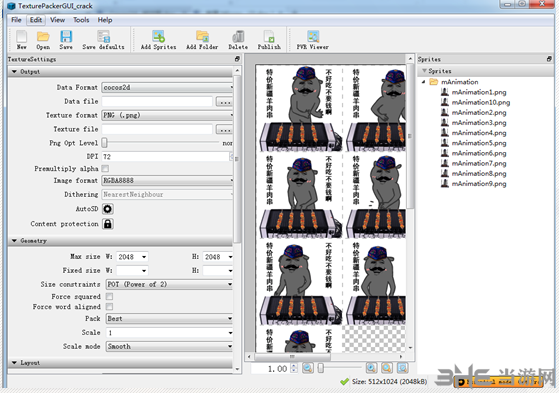Open the Image format RGBA8888 dropdown
The image size is (559, 393).
167,180
